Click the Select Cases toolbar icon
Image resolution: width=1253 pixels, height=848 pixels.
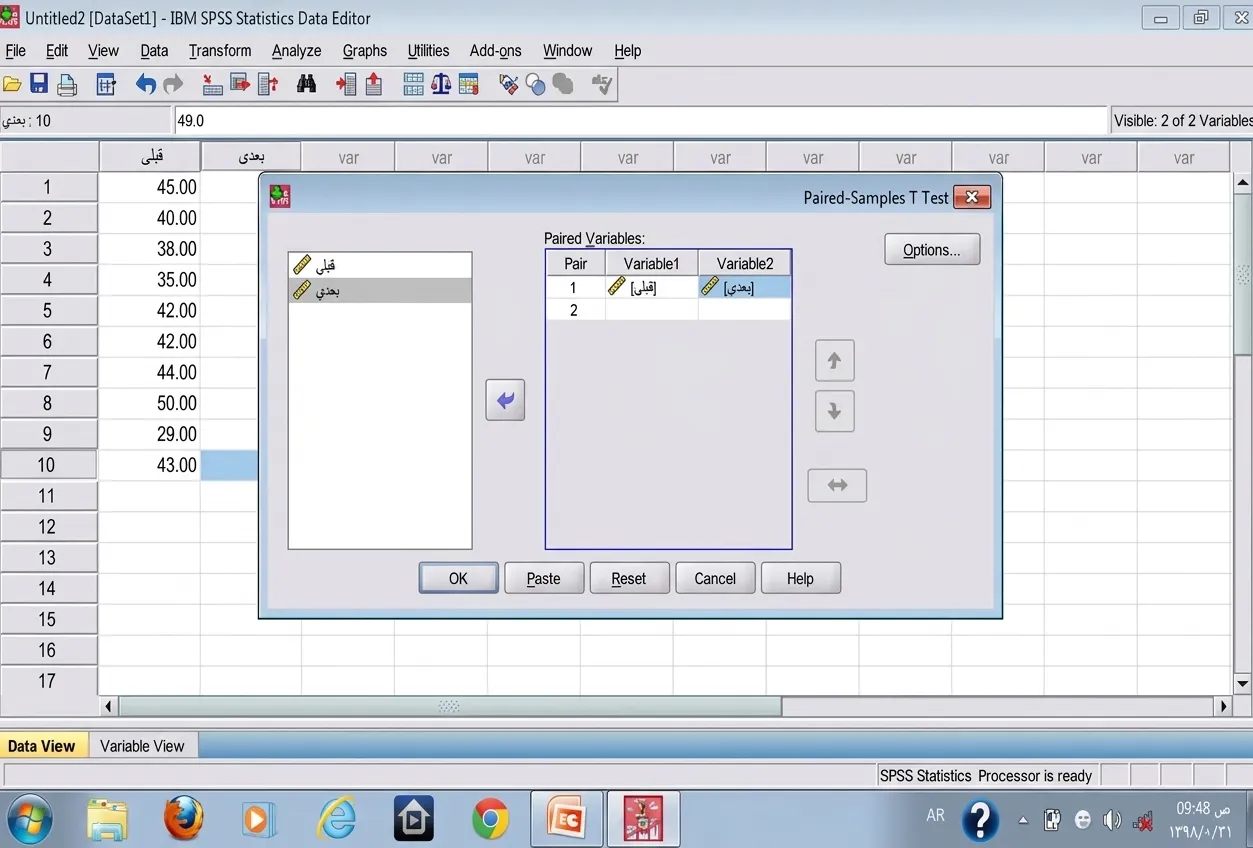[x=469, y=85]
